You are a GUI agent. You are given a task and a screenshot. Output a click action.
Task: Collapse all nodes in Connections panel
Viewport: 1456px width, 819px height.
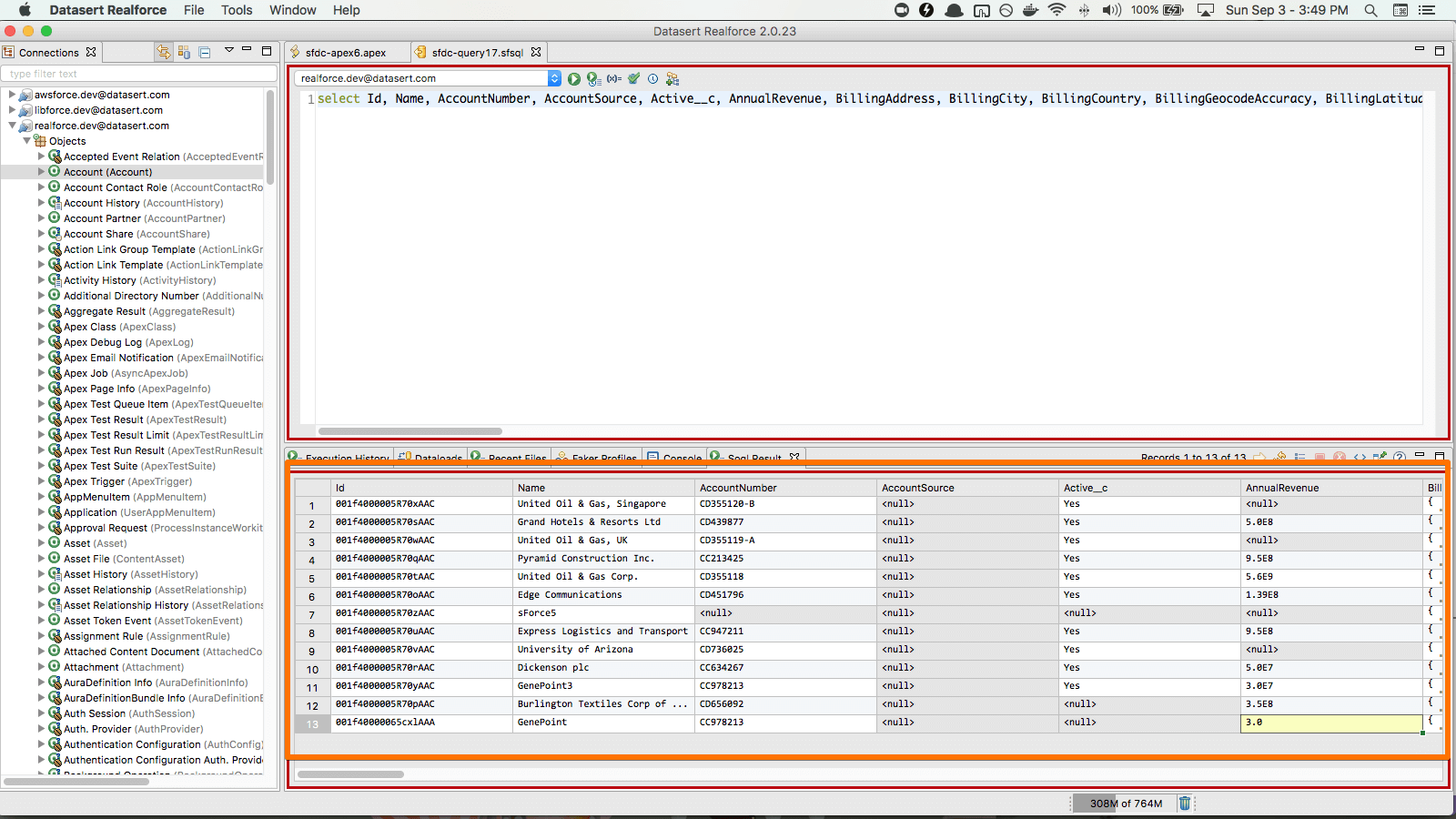[205, 53]
